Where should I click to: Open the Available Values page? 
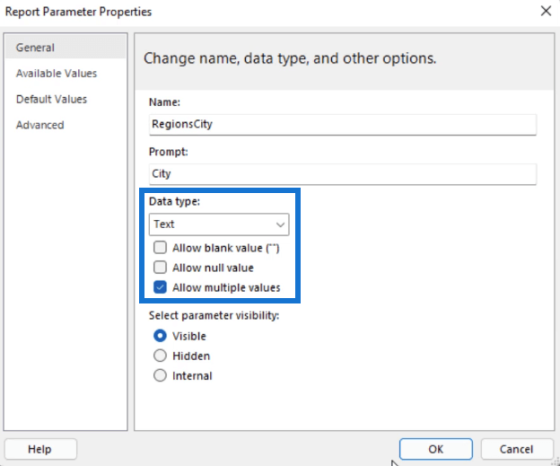pos(56,73)
